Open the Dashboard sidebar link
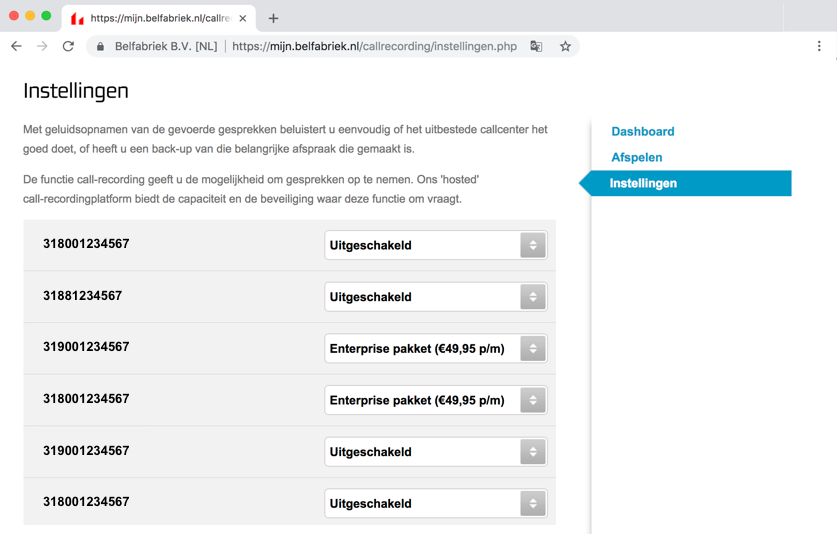The height and width of the screenshot is (534, 837). pos(643,131)
